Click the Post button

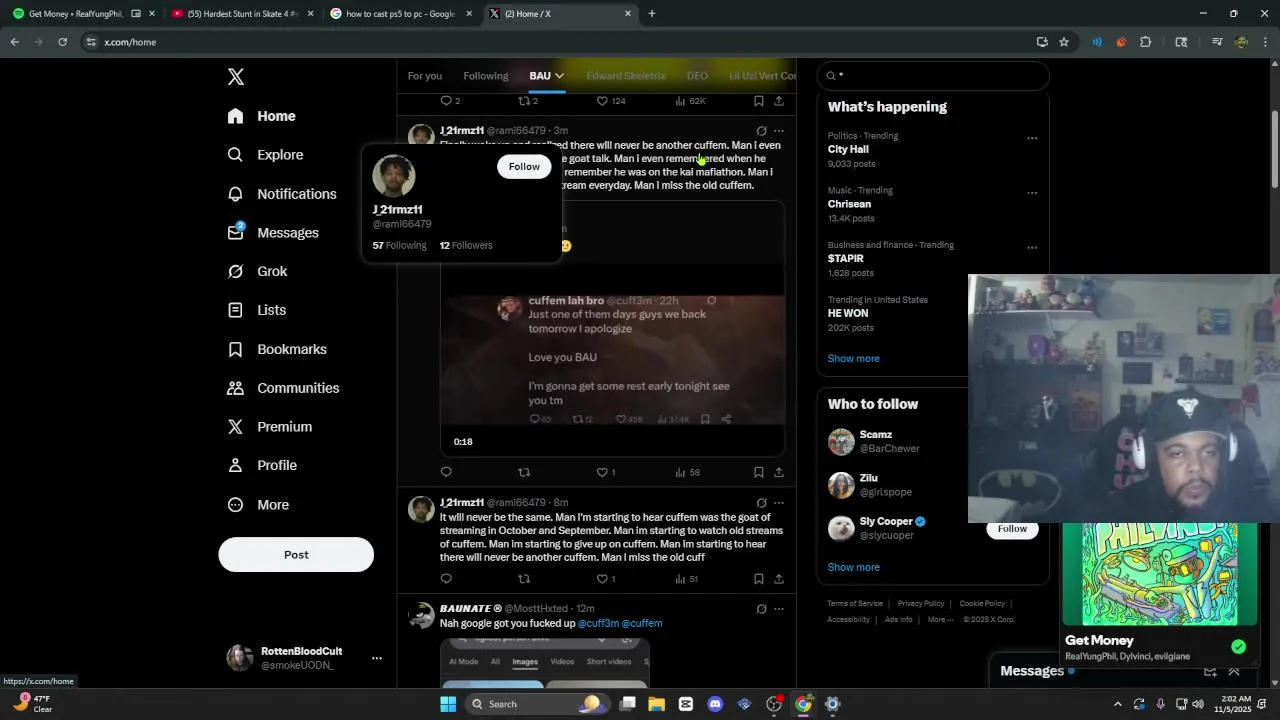point(296,555)
